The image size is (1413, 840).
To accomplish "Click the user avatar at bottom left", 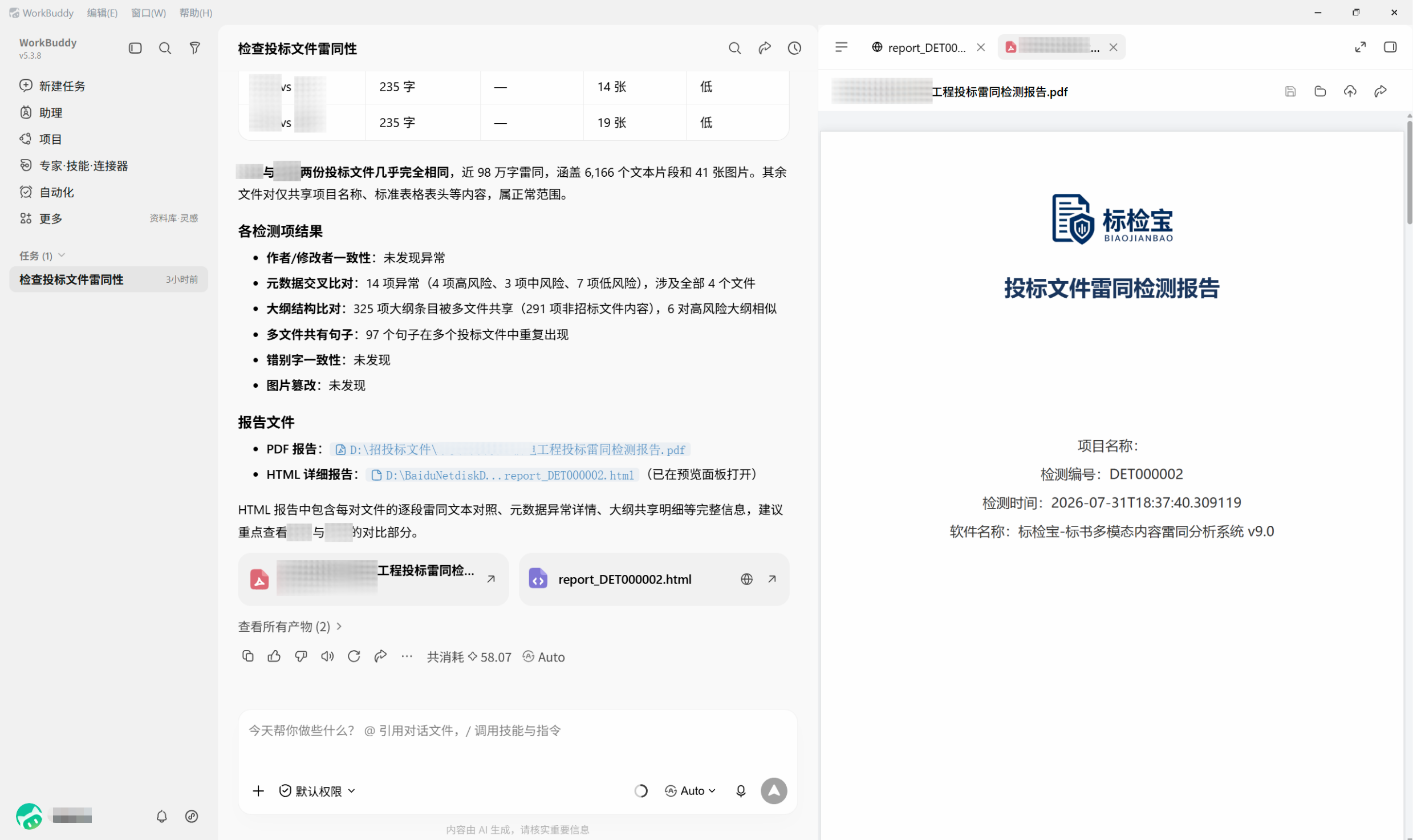I will coord(29,817).
